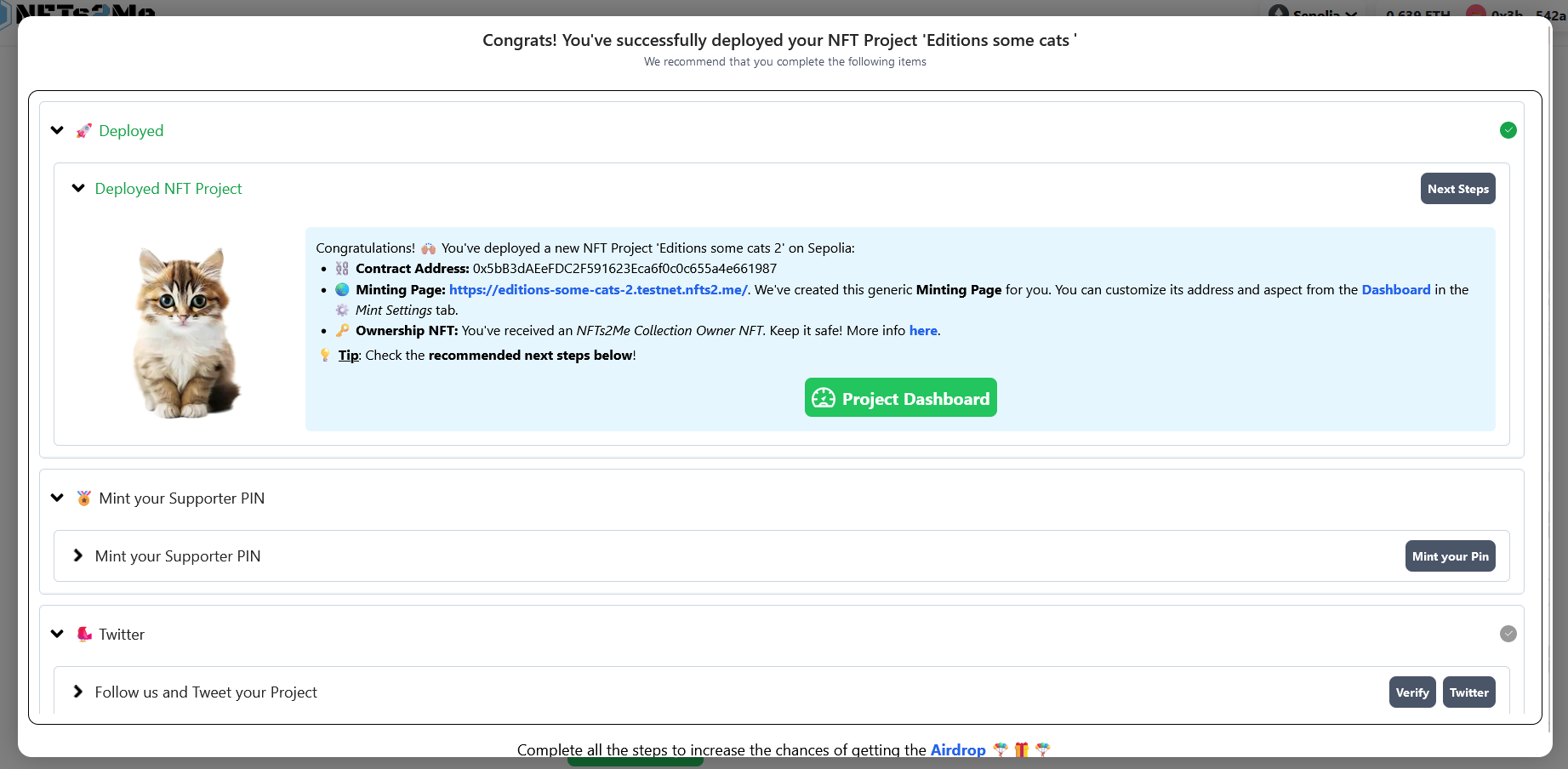
Task: Expand Follow us and Tweet your Project
Action: tap(78, 692)
